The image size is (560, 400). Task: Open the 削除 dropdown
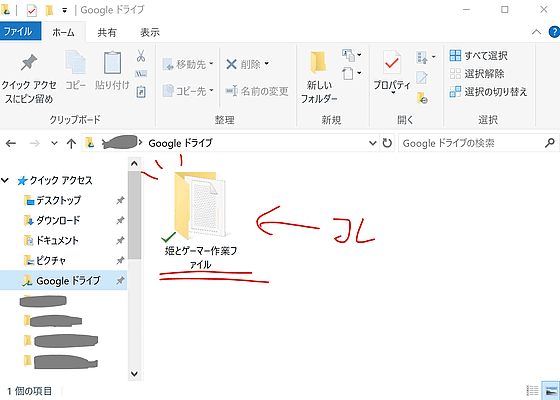click(248, 64)
